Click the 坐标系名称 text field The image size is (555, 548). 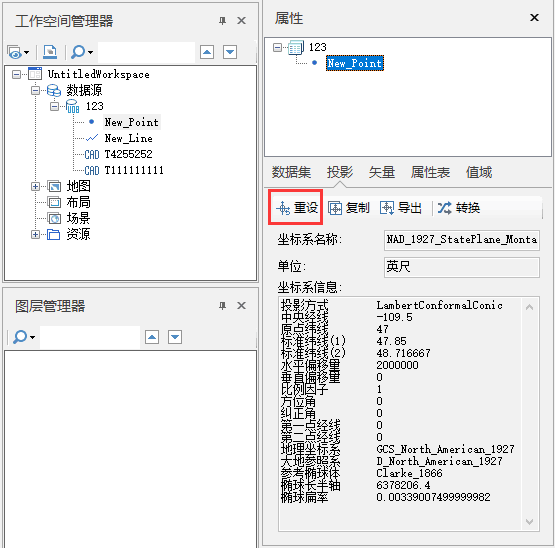(462, 240)
